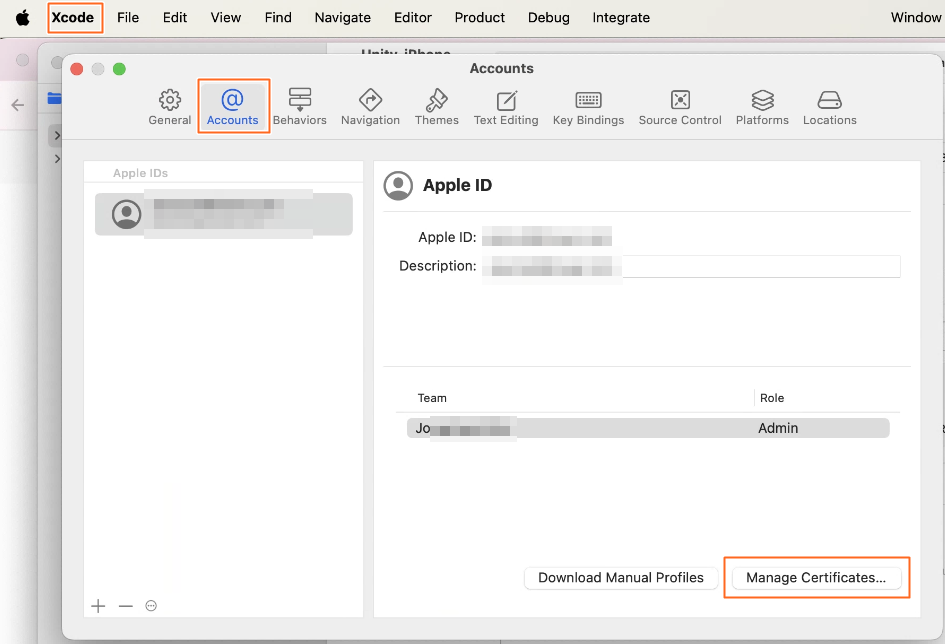The width and height of the screenshot is (945, 644).
Task: Click the back arrow in background window
Action: coord(18,105)
